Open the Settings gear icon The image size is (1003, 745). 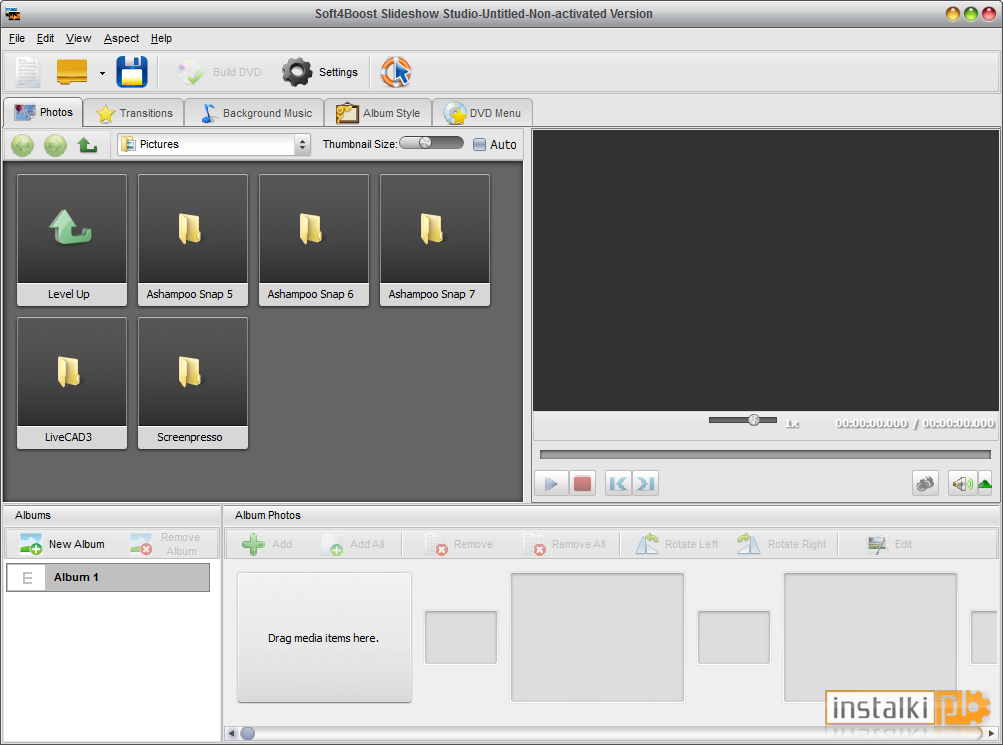click(x=297, y=72)
